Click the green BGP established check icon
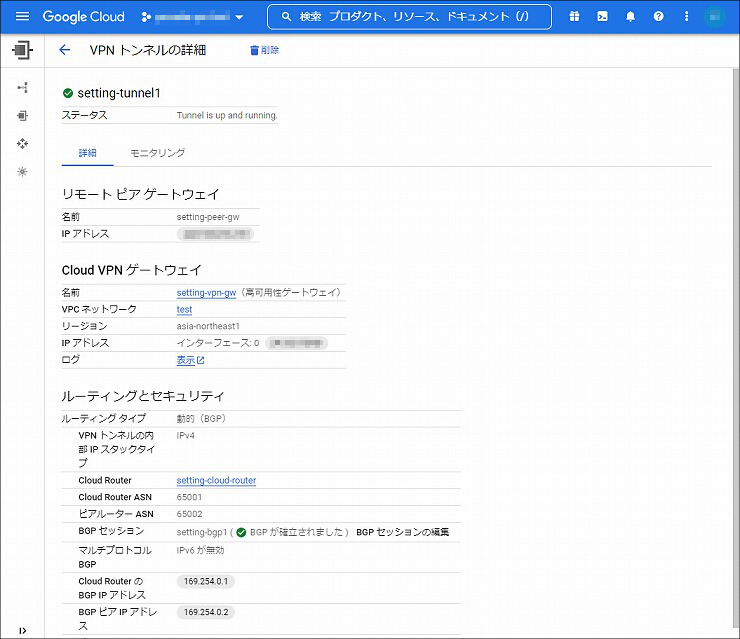740x639 pixels. [x=241, y=532]
